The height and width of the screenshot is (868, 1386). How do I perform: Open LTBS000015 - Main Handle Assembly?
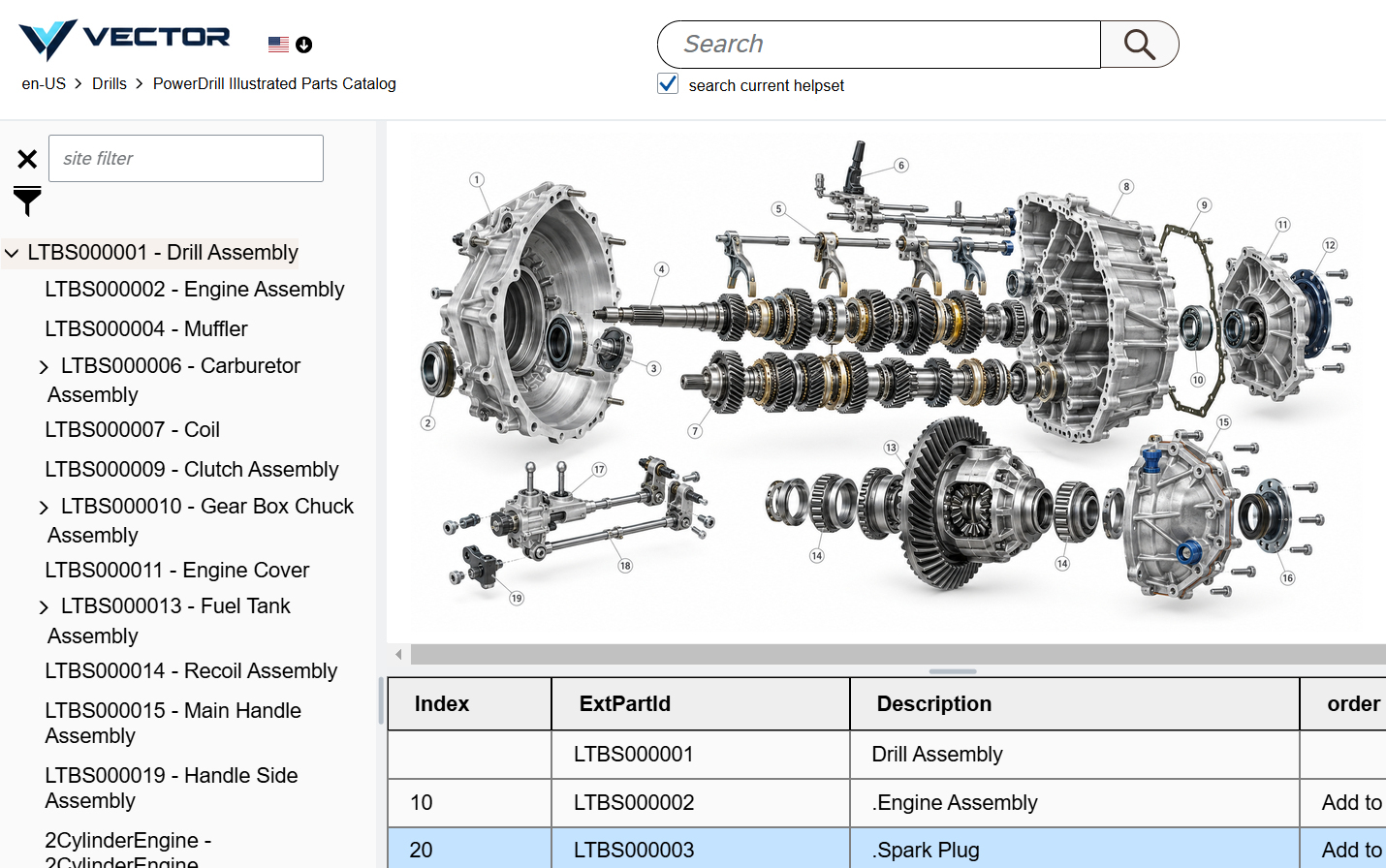pos(173,723)
